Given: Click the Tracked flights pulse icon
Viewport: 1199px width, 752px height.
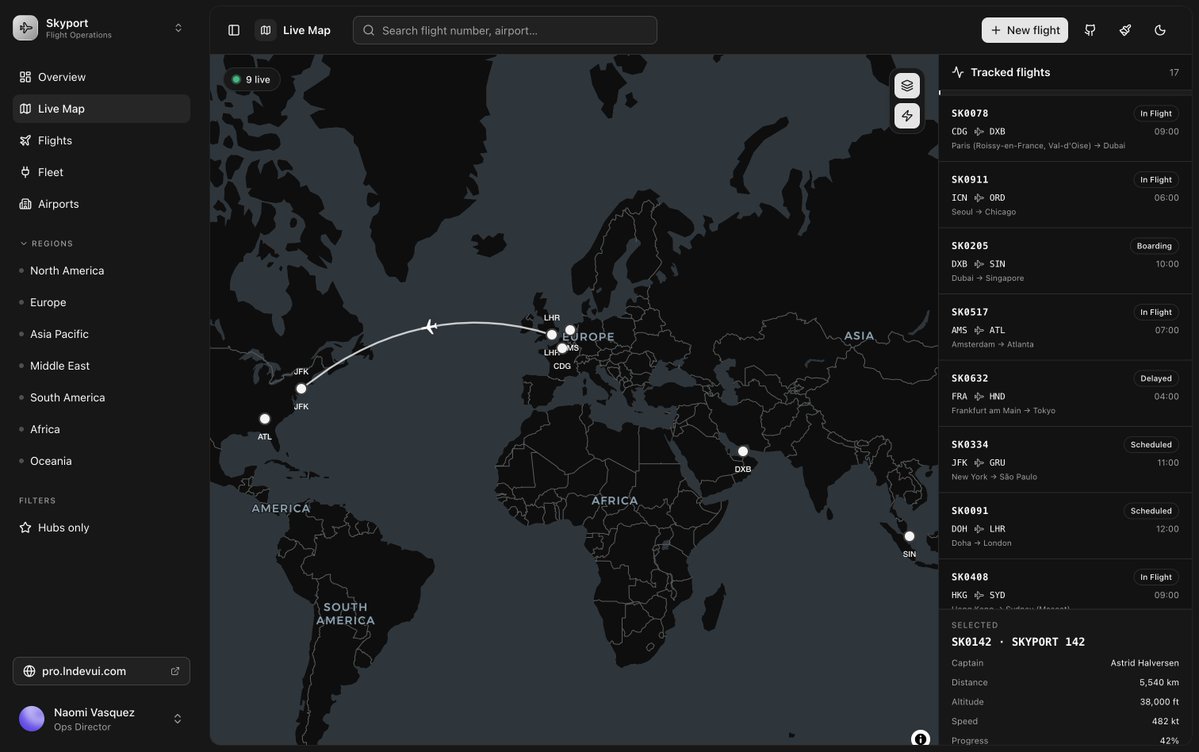Looking at the screenshot, I should click(x=957, y=72).
